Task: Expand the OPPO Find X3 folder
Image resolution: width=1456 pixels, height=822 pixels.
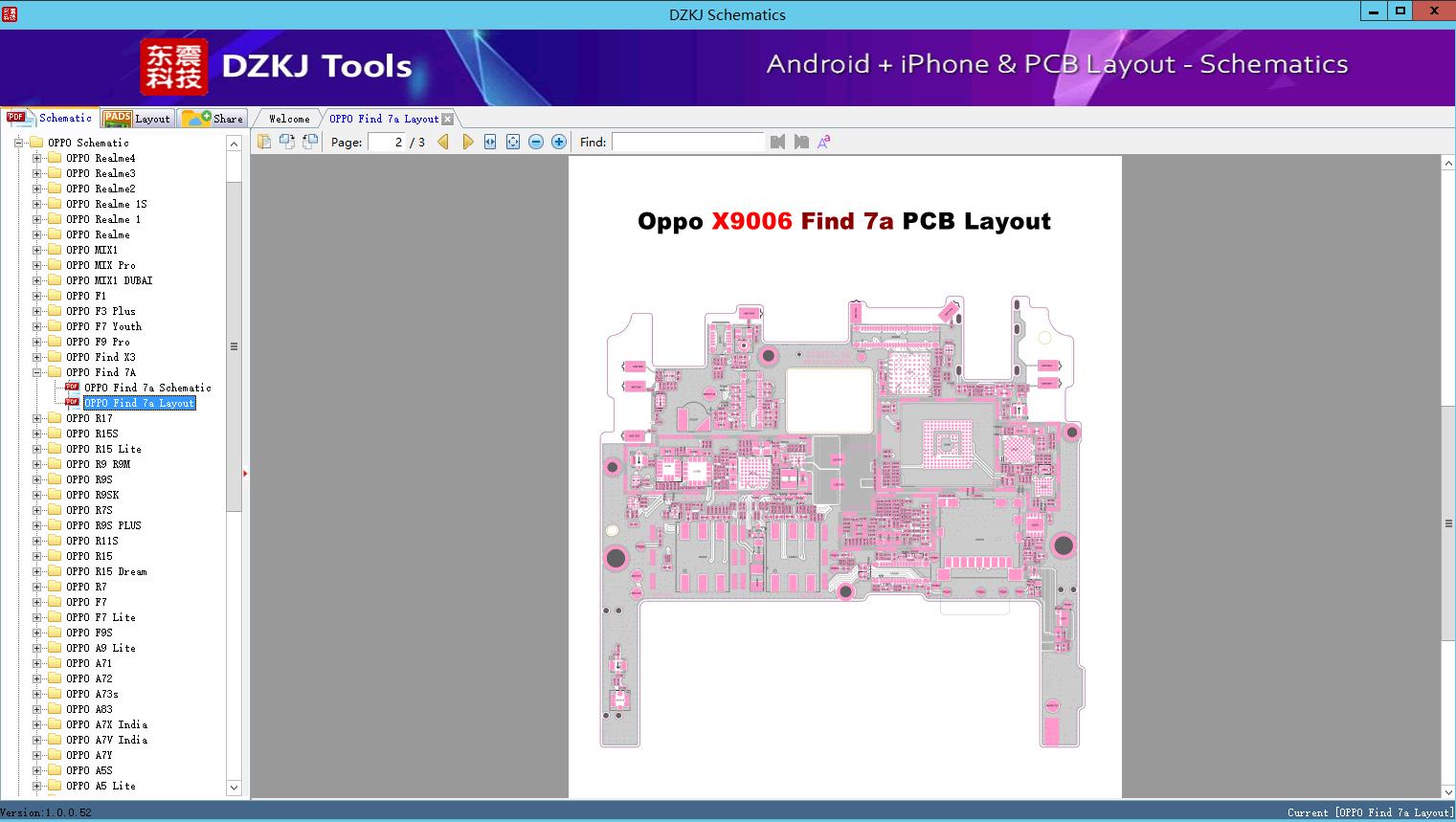Action: (x=36, y=357)
